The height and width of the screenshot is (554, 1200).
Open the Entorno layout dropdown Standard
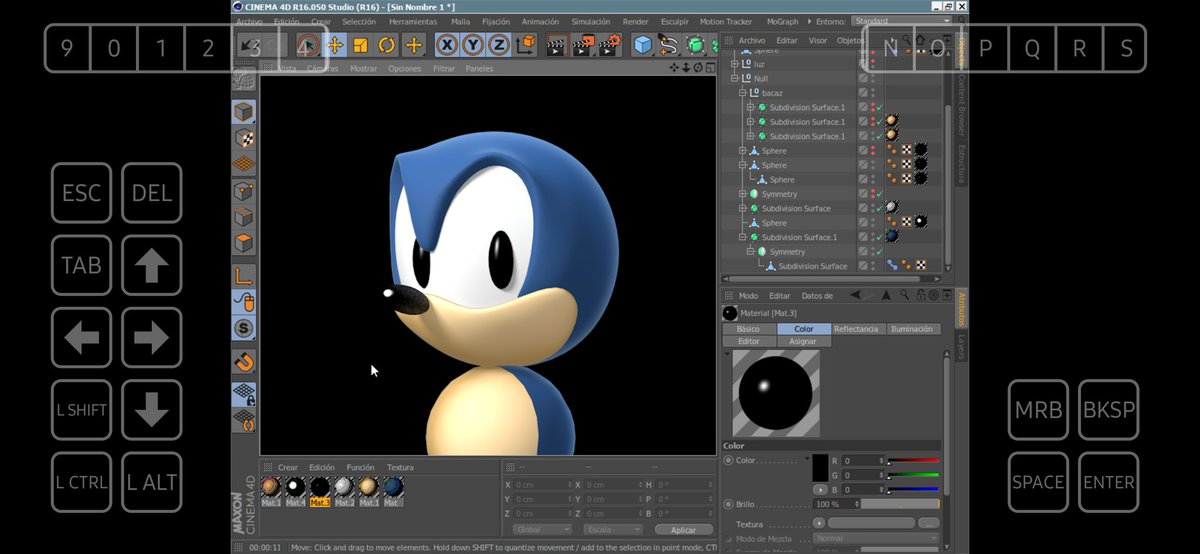point(902,21)
